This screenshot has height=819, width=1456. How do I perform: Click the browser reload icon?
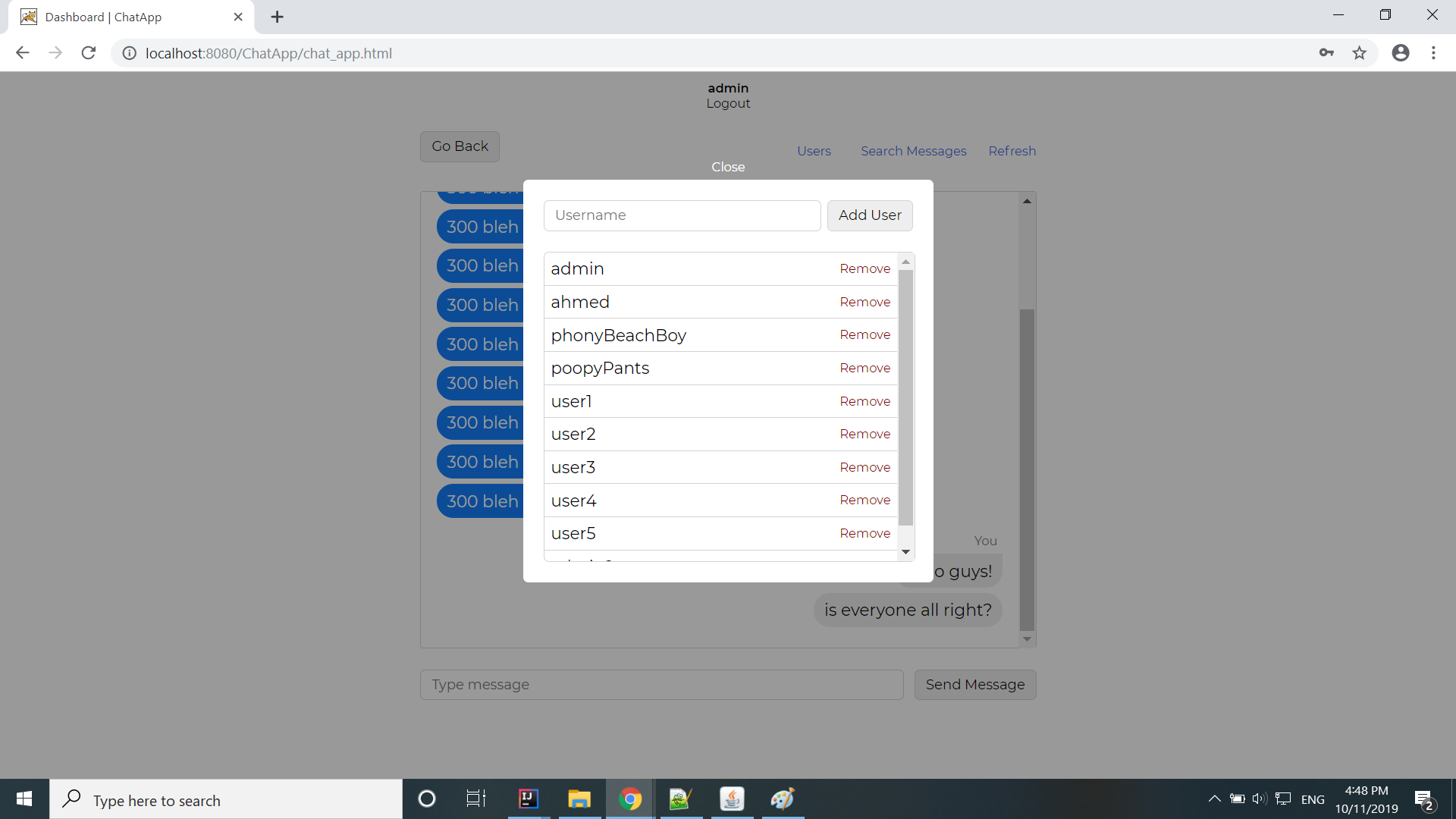click(89, 53)
